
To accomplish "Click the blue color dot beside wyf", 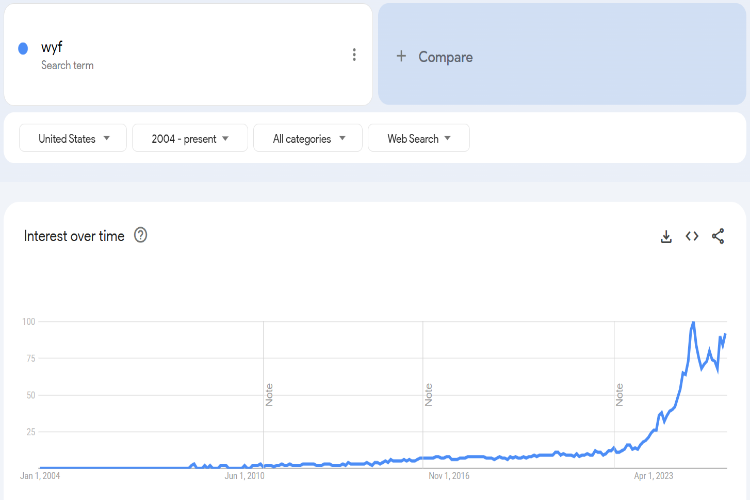I will [x=23, y=49].
